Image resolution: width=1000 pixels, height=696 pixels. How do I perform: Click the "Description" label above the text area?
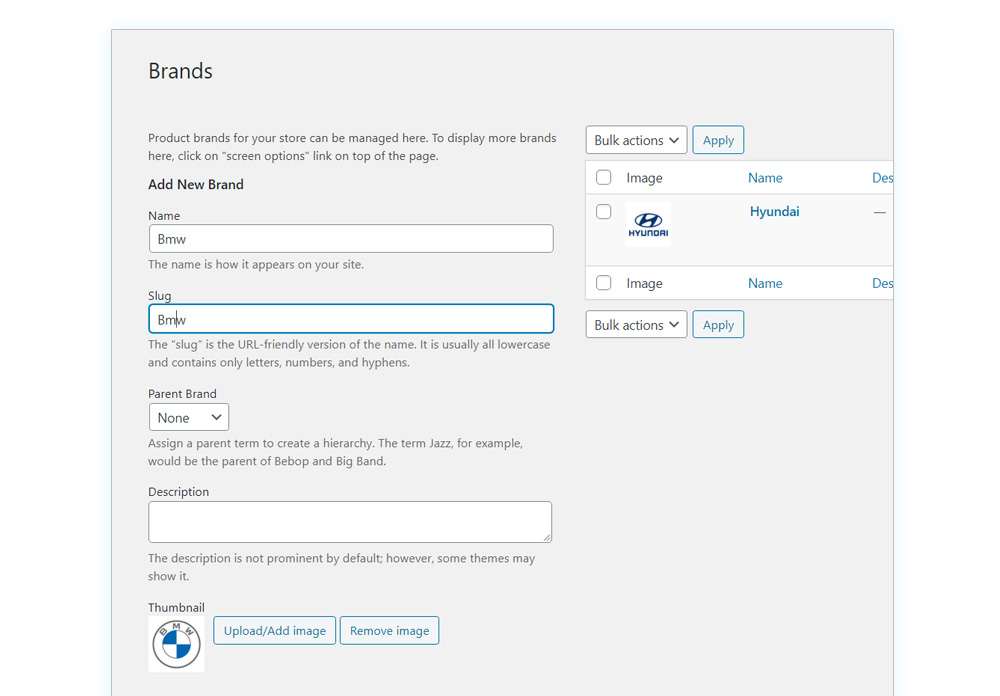coord(179,492)
